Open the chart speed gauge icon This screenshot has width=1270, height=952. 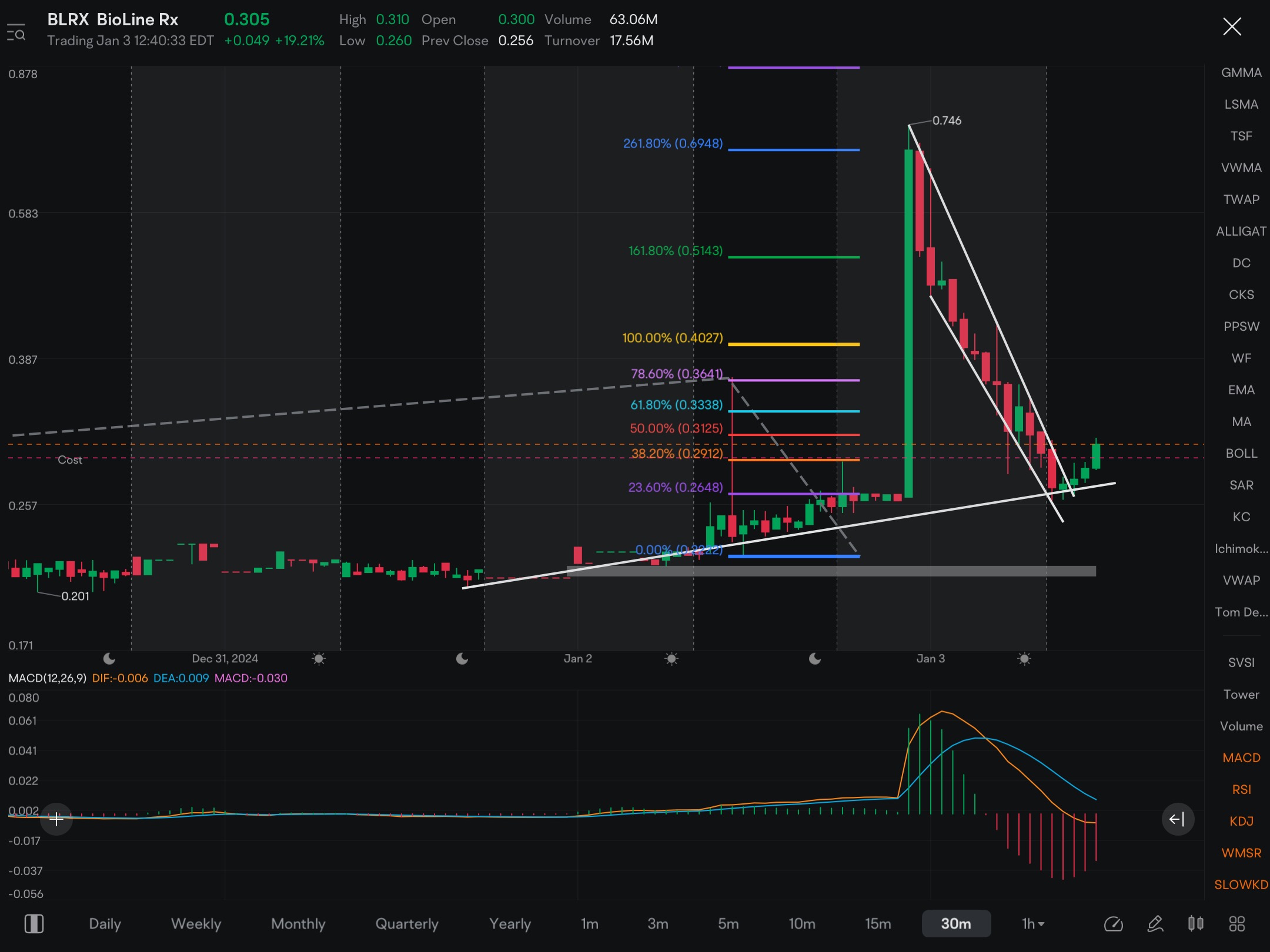coord(1114,924)
